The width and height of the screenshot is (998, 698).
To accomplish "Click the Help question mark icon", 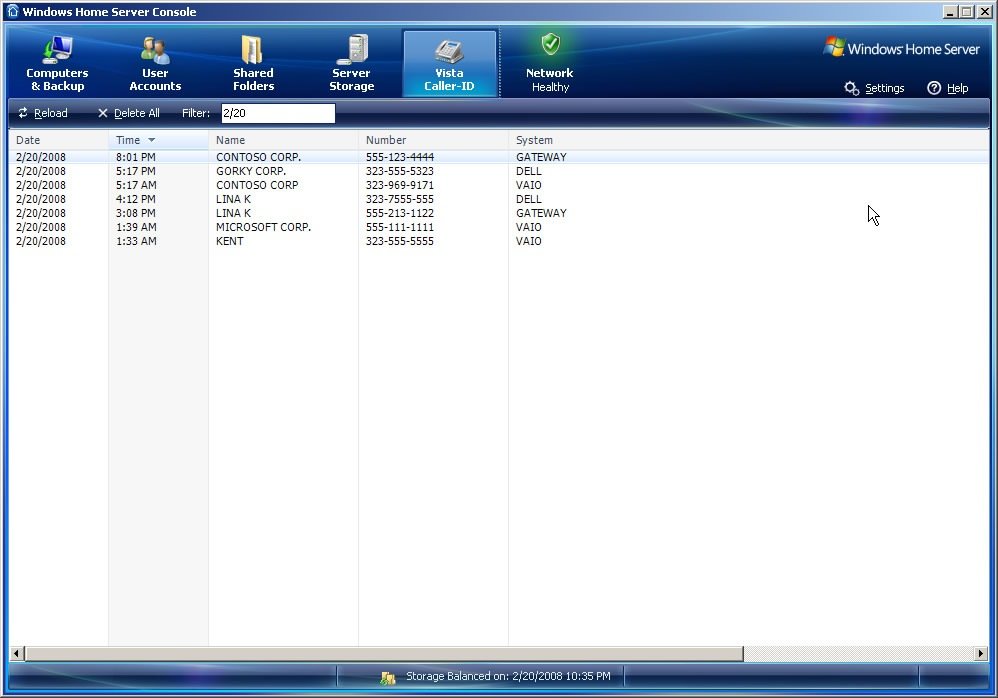I will click(x=934, y=88).
